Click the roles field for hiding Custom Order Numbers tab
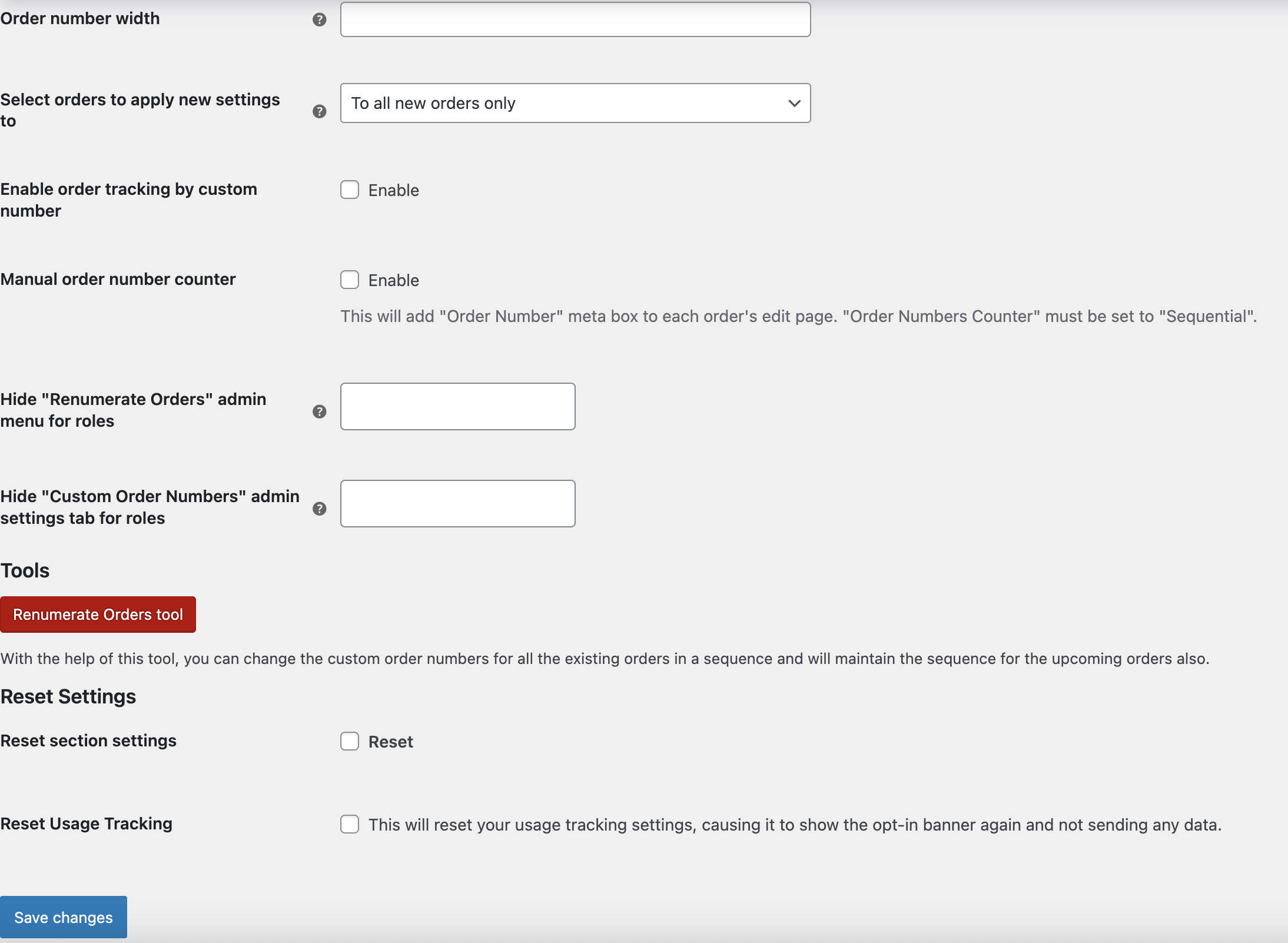The width and height of the screenshot is (1288, 943). tap(457, 503)
